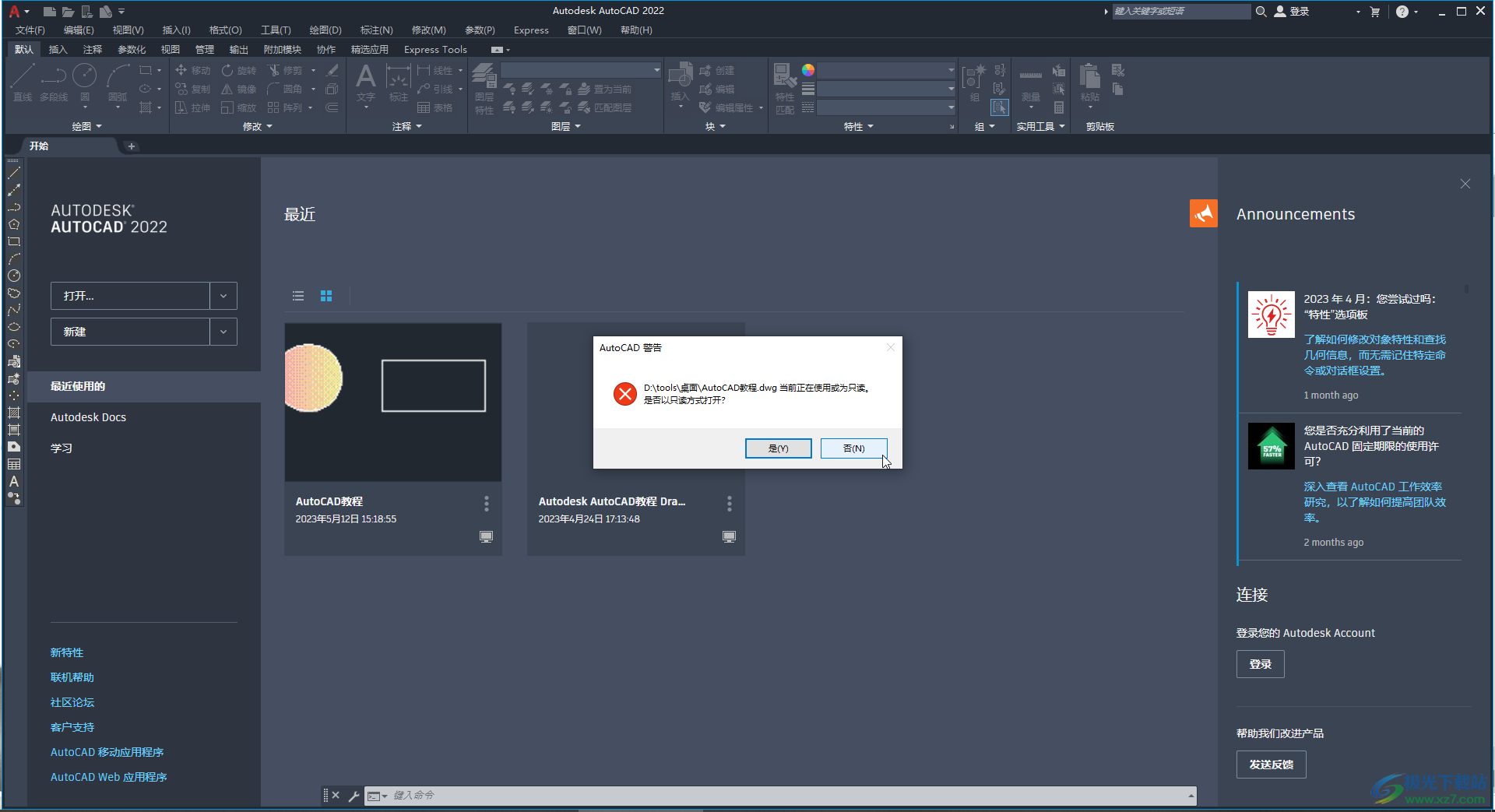The width and height of the screenshot is (1495, 812).
Task: Click the Stretch (拉伸) tool
Action: (x=192, y=107)
